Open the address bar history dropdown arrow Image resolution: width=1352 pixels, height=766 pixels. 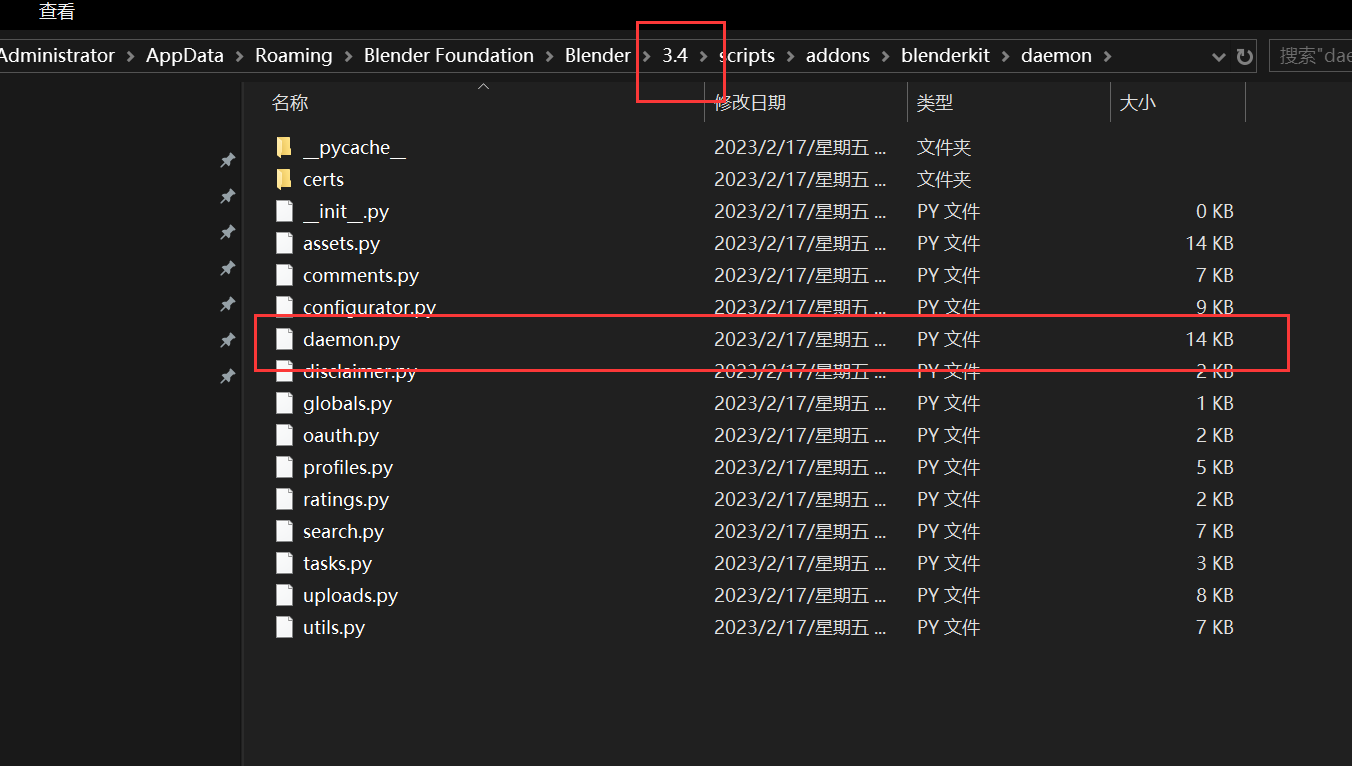tap(1218, 56)
